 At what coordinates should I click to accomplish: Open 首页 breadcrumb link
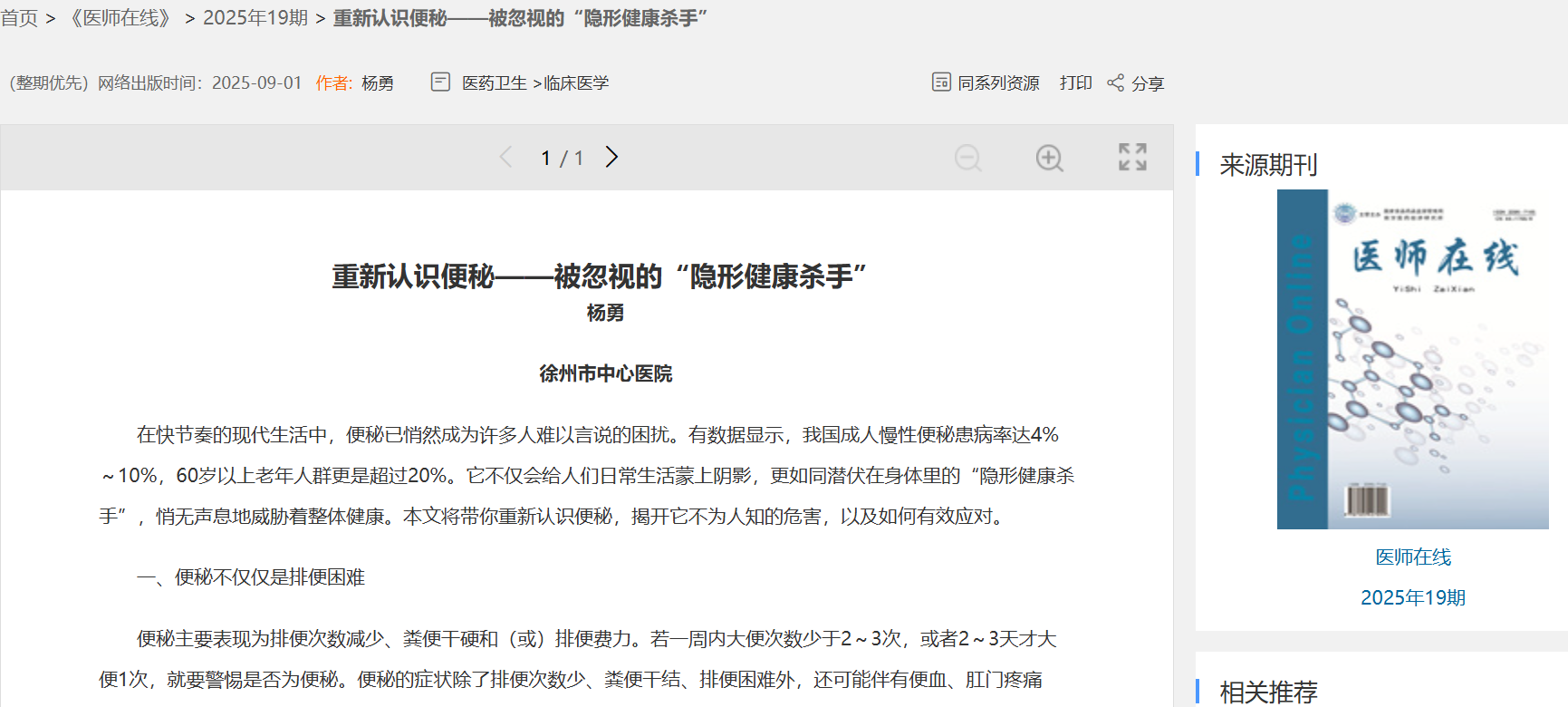point(19,18)
